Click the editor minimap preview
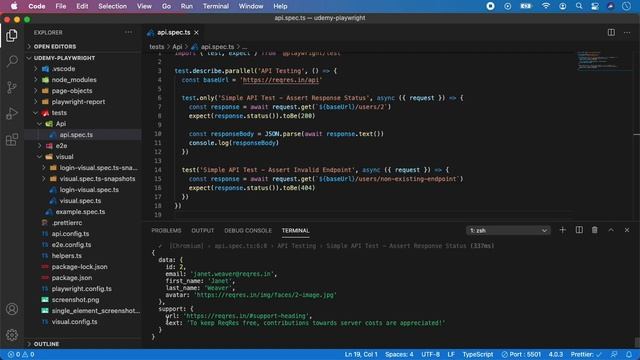Viewport: 640px width, 360px height. pos(603,61)
